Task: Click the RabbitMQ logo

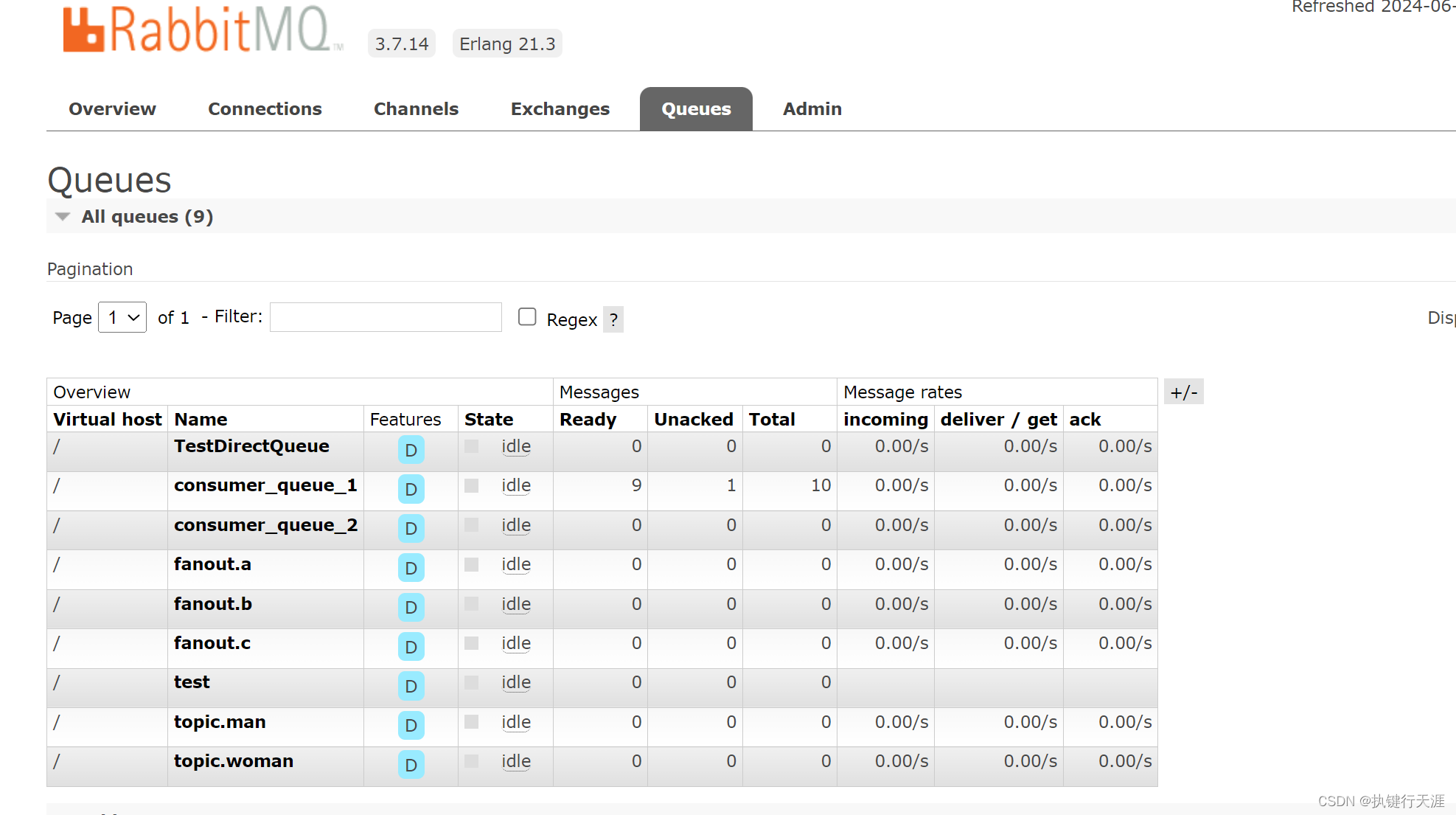Action: tap(203, 30)
